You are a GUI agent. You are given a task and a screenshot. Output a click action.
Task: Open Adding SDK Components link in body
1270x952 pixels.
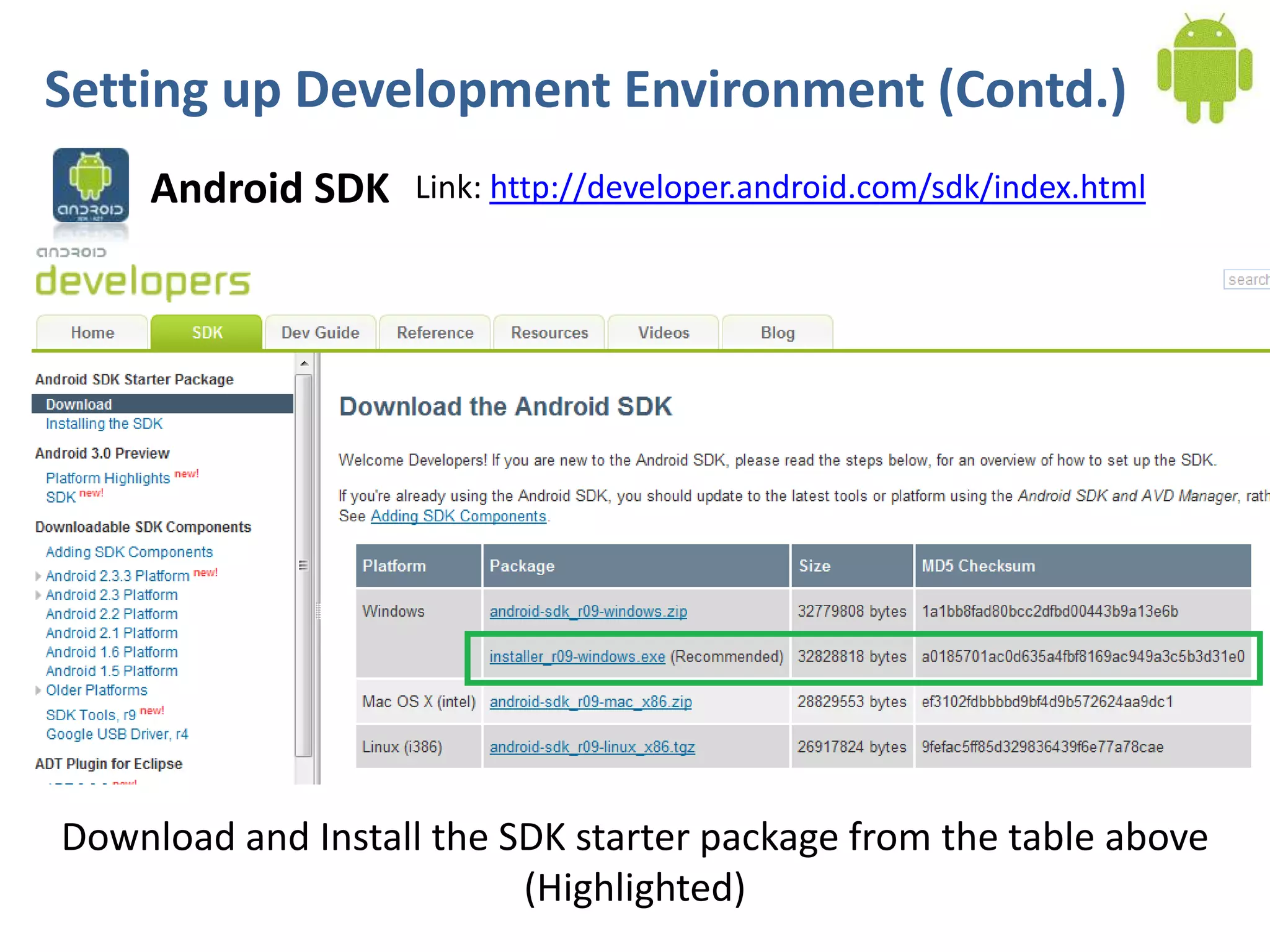click(x=458, y=516)
